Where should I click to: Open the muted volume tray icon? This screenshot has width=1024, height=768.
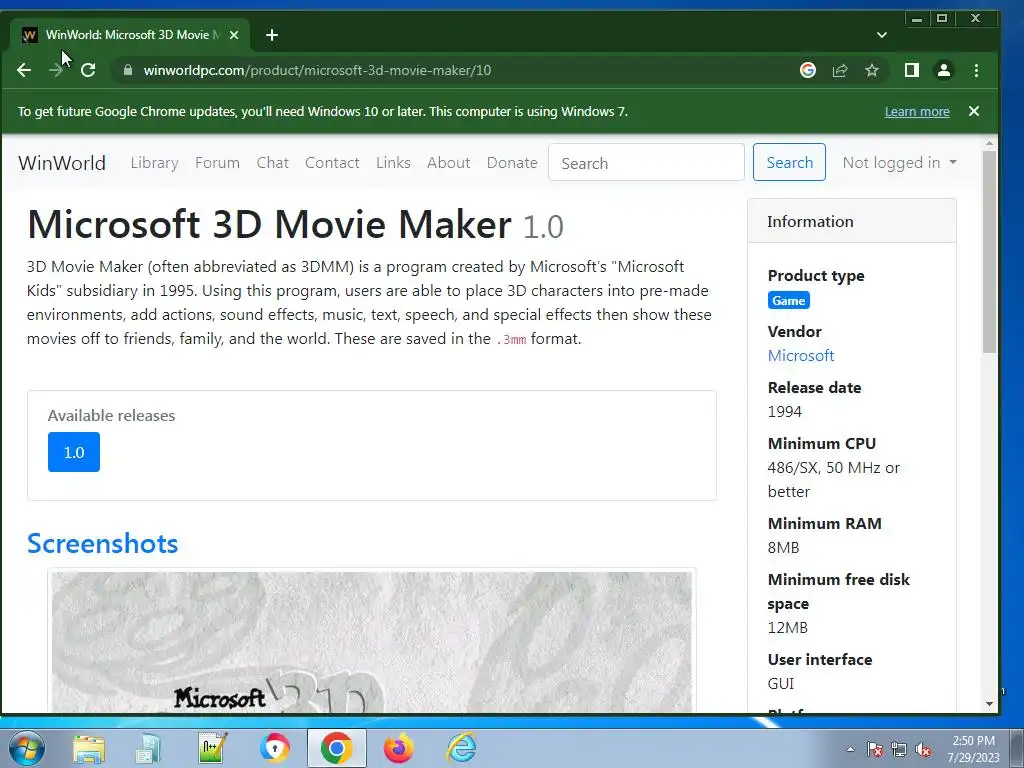click(x=923, y=749)
